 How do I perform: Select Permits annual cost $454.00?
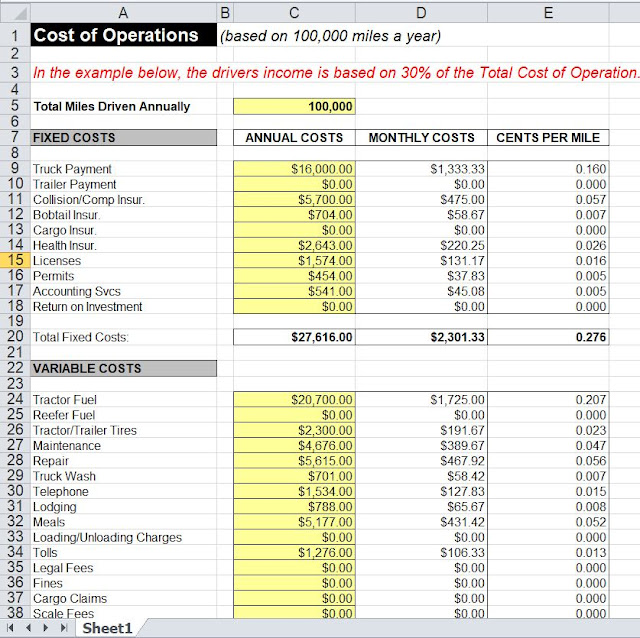[x=294, y=276]
